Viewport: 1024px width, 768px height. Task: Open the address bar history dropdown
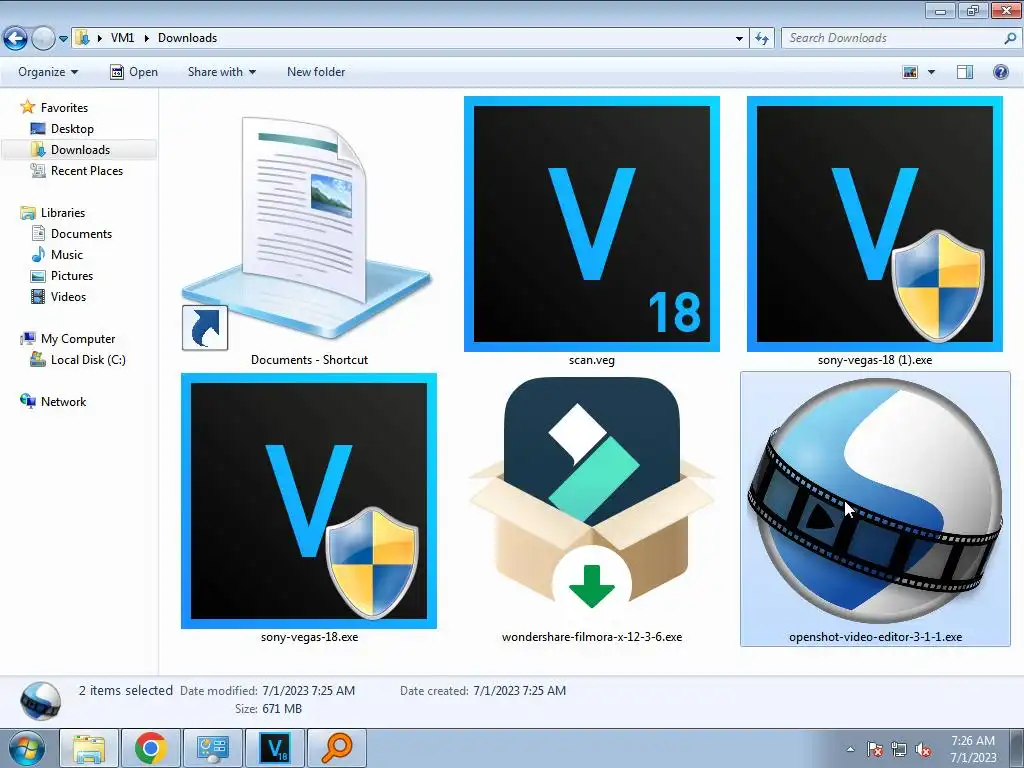click(739, 39)
